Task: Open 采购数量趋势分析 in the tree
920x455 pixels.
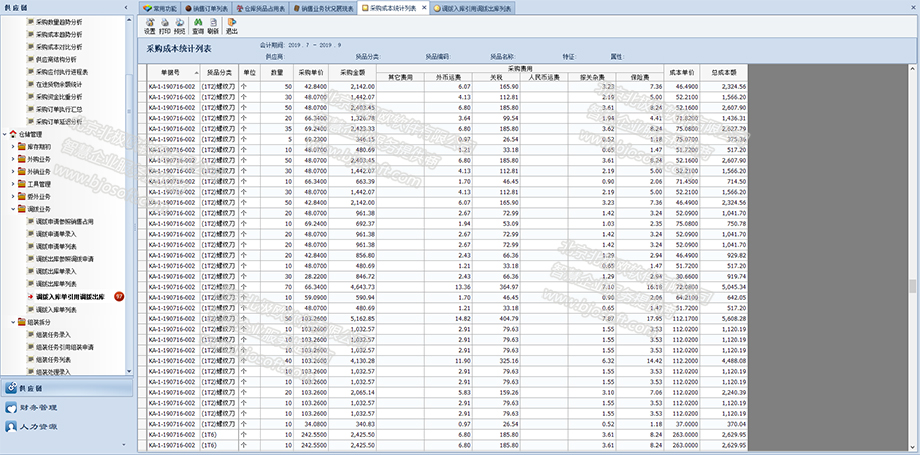Action: tap(59, 22)
